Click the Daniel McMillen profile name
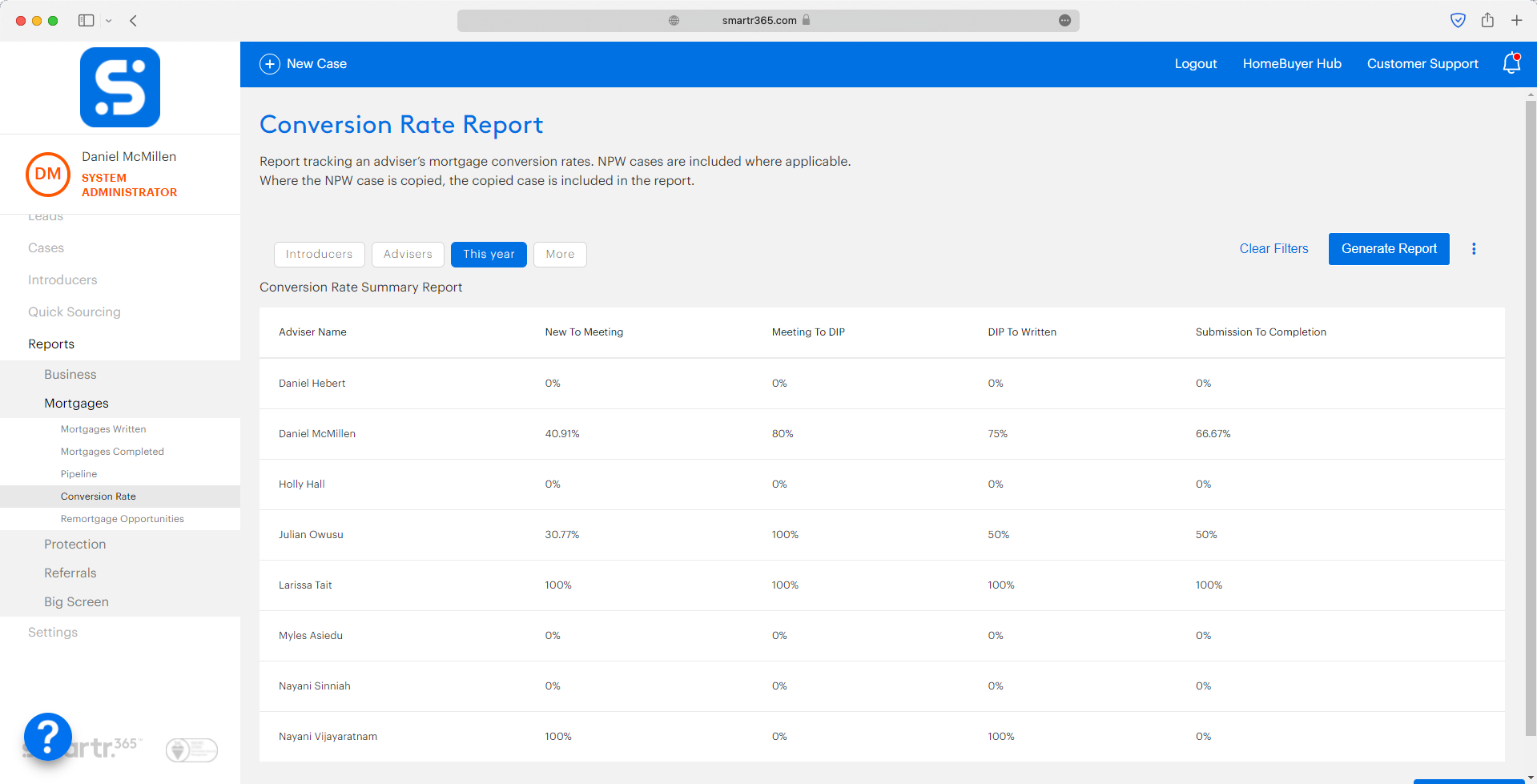 (x=129, y=157)
